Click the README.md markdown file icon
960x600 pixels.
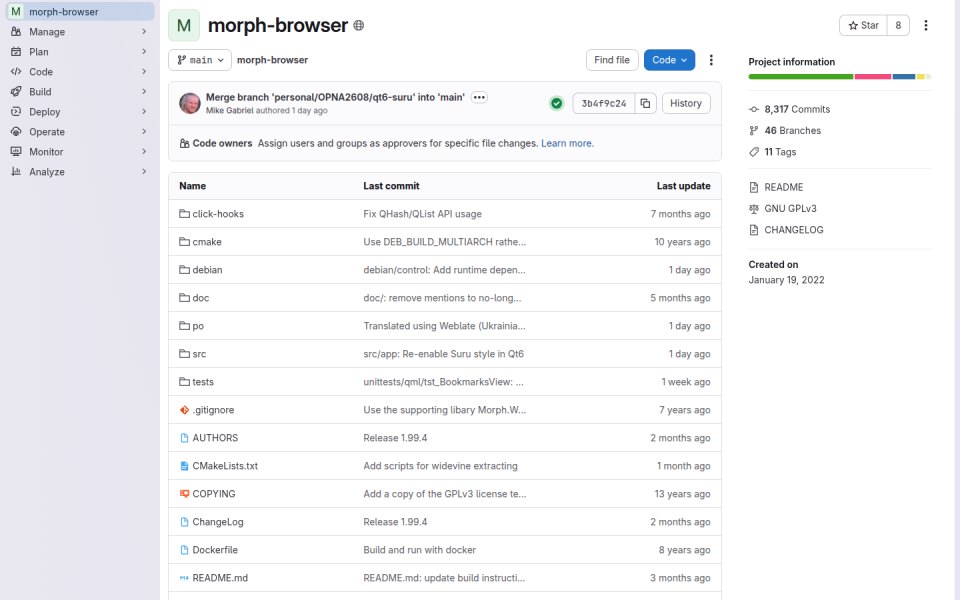point(184,578)
